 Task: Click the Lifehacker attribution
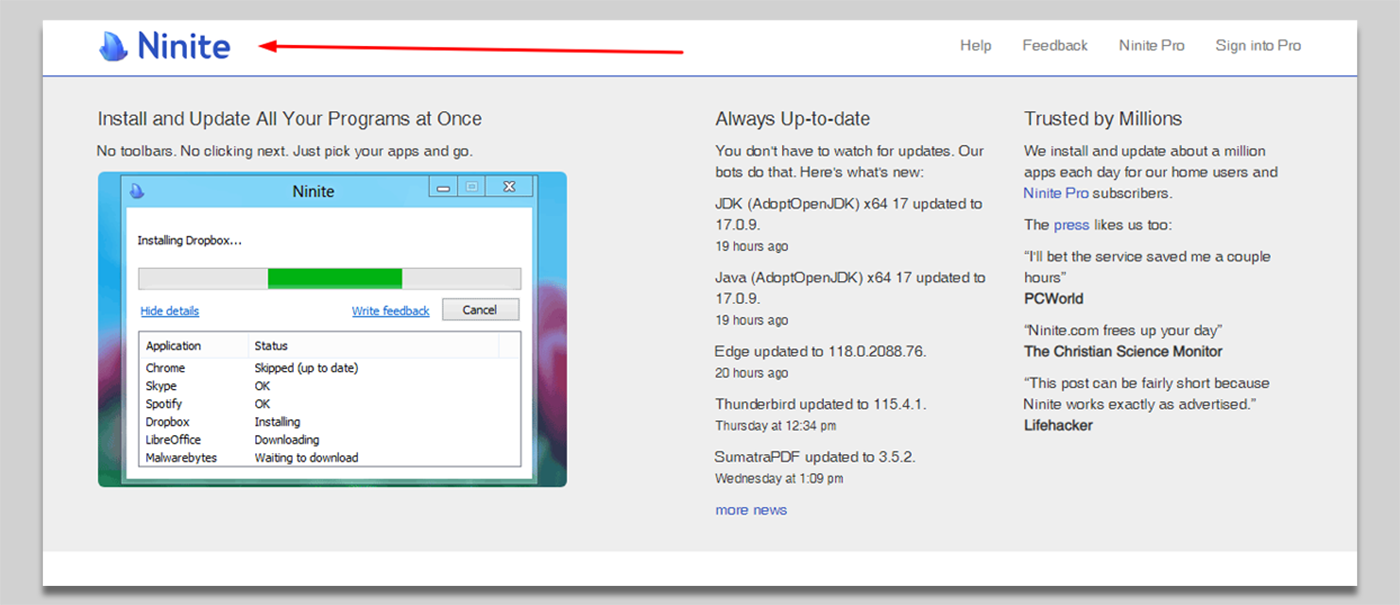[x=1058, y=426]
